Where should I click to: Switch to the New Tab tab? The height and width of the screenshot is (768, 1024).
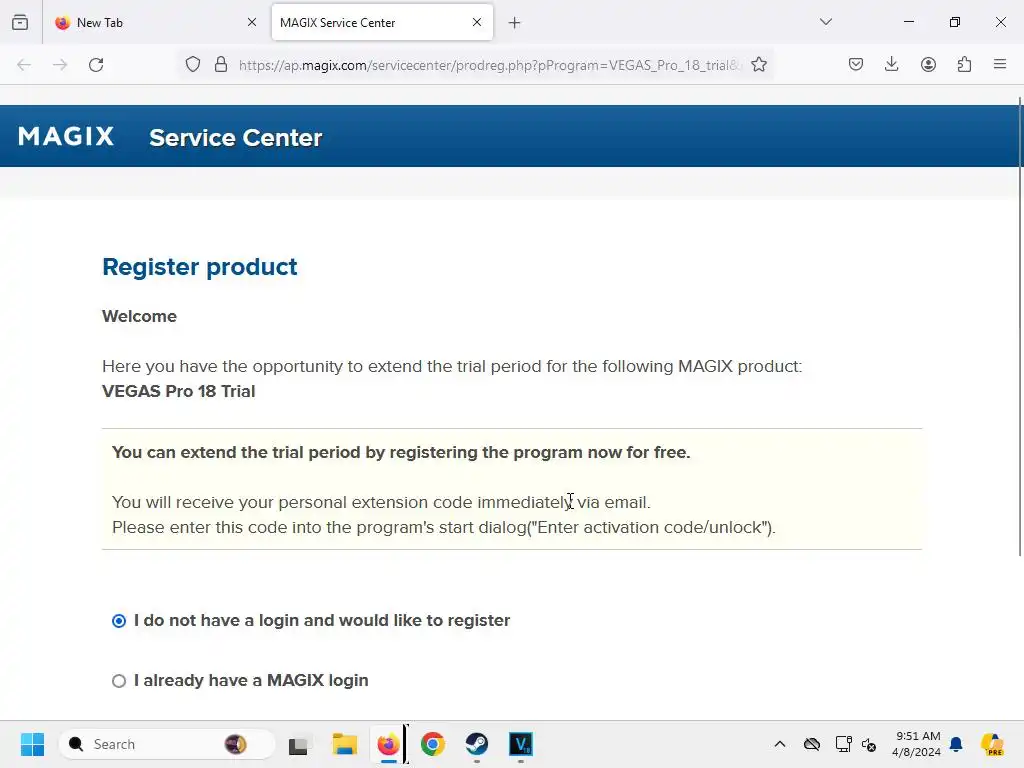pyautogui.click(x=155, y=22)
